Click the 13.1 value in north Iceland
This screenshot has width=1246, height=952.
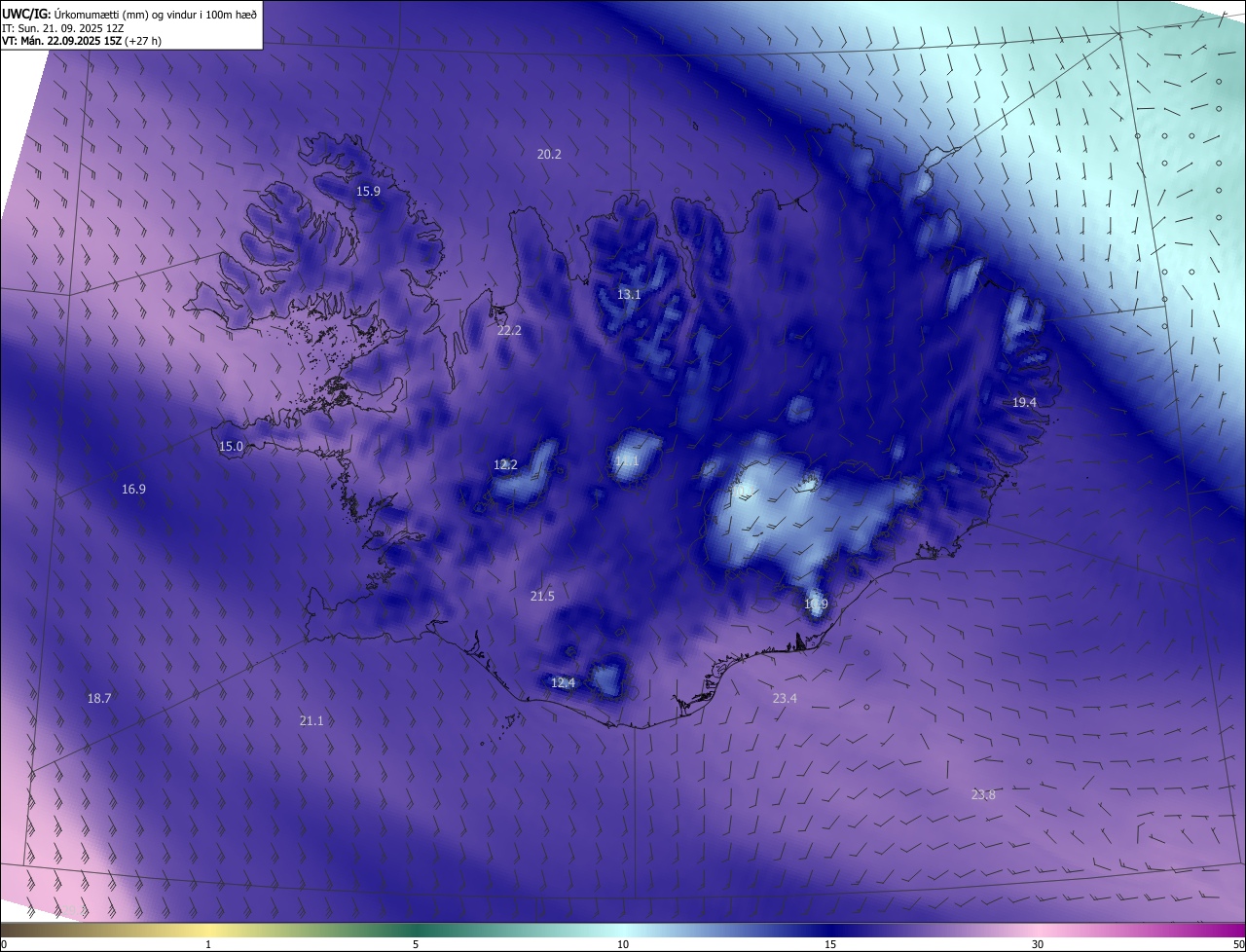point(629,294)
